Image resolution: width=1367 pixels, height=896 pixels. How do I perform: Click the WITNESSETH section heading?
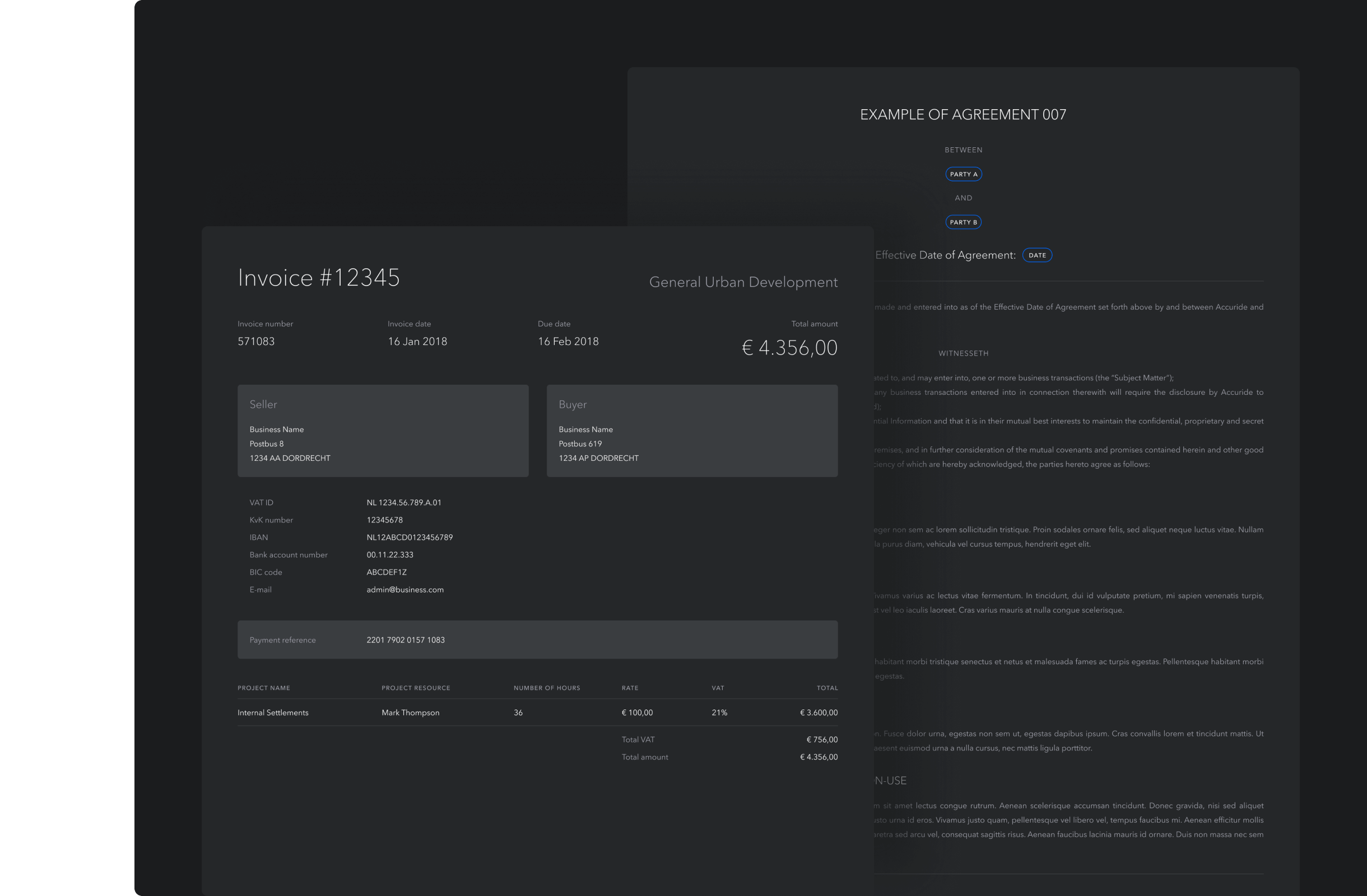963,353
